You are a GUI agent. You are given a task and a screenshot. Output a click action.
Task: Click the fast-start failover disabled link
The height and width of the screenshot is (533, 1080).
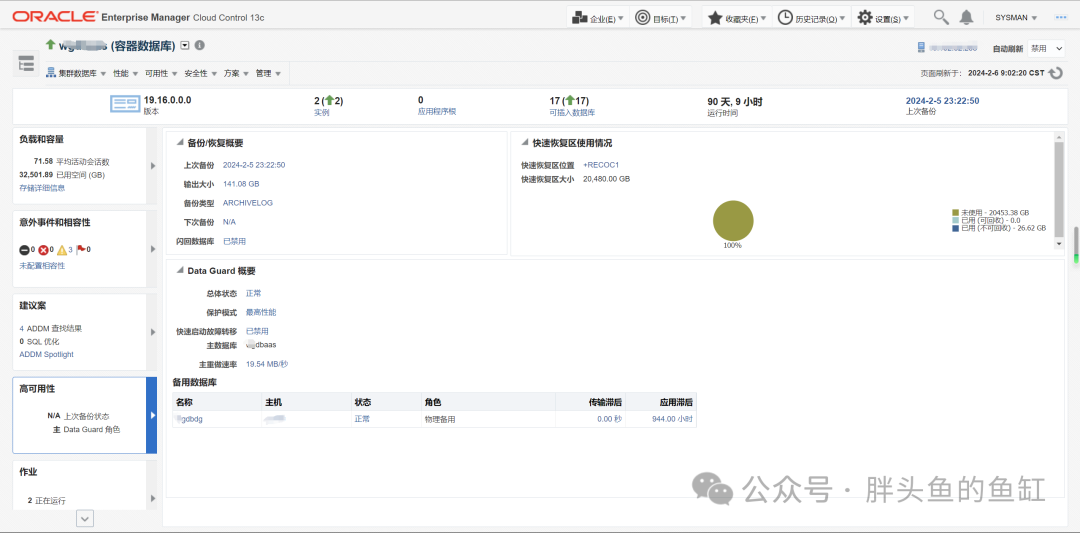pos(257,331)
